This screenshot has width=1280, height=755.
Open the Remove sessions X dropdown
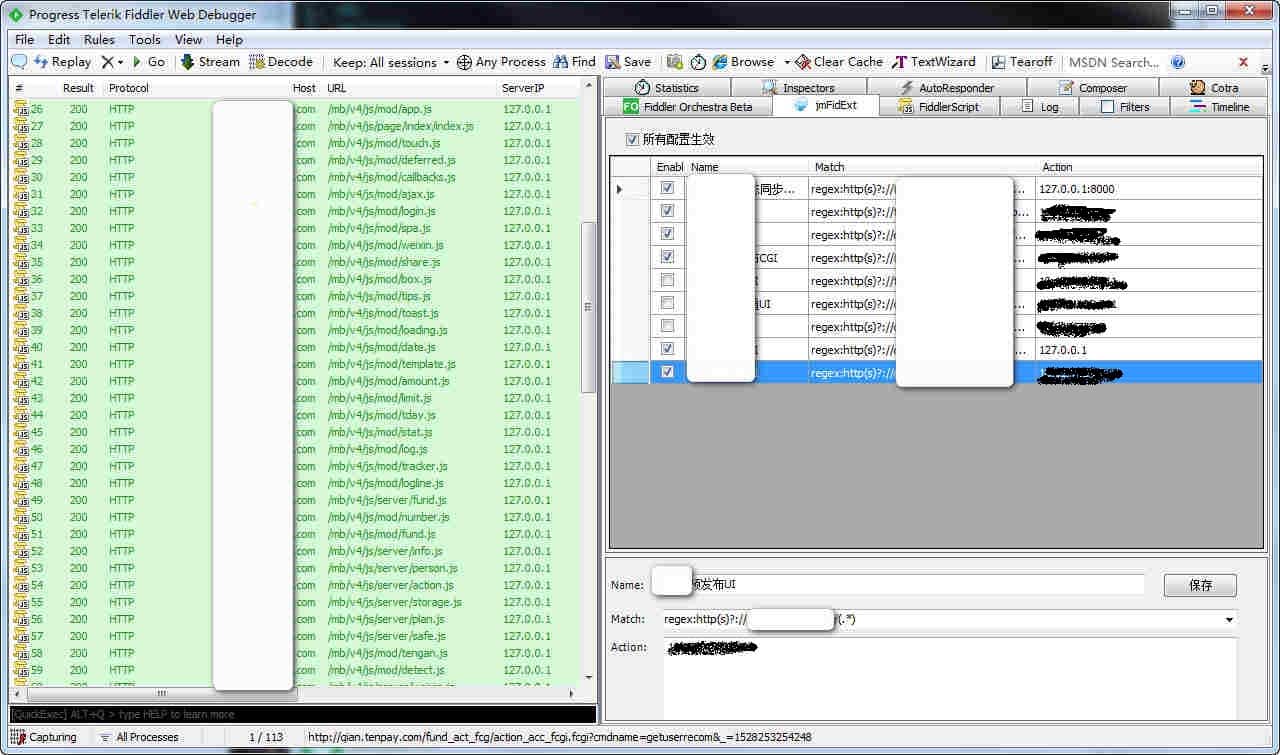113,62
